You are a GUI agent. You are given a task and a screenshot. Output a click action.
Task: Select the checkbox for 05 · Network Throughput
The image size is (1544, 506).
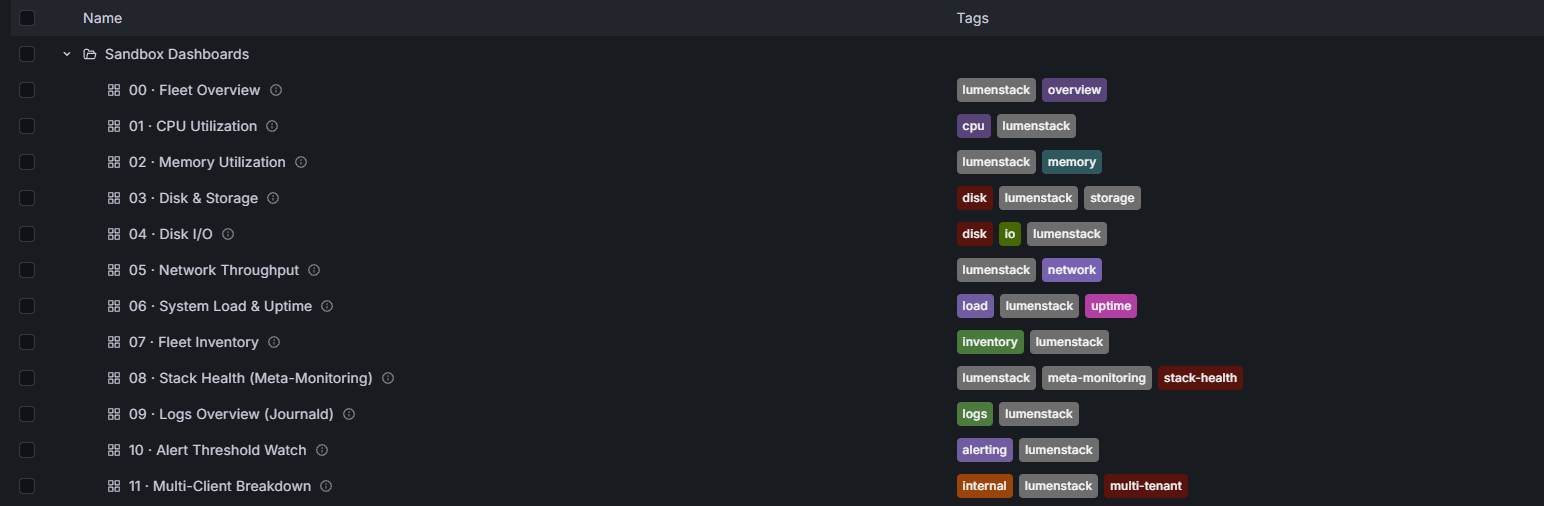tap(27, 270)
